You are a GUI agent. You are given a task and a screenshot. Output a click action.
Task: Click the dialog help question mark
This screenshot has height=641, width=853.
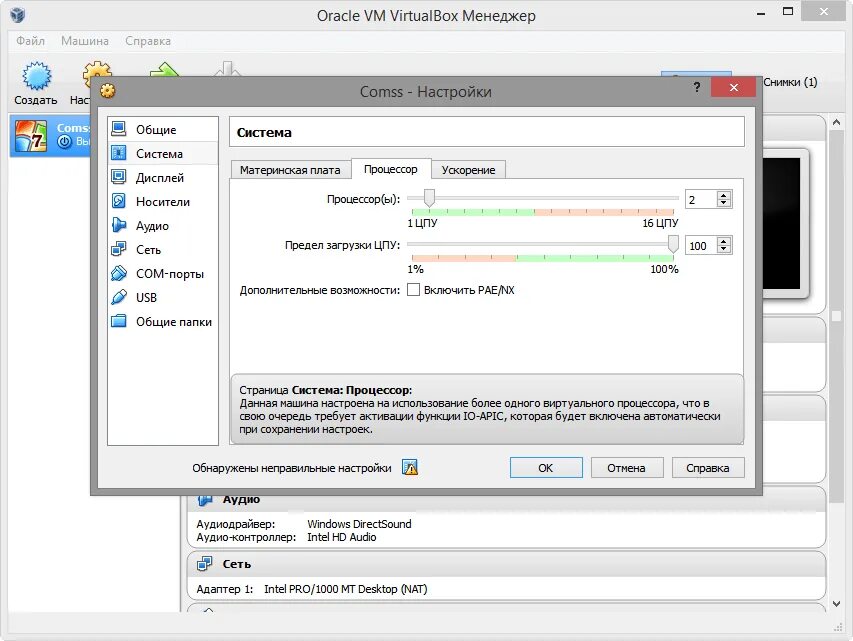(697, 88)
